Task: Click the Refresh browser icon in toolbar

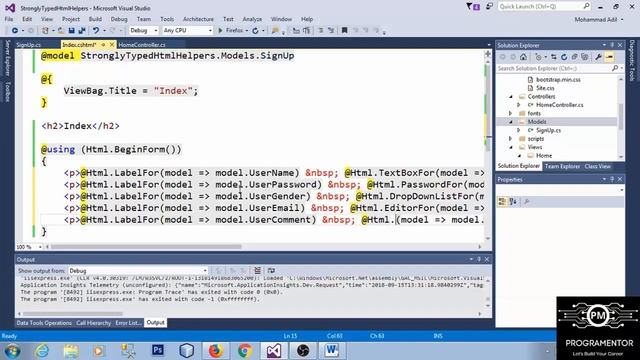Action: pyautogui.click(x=256, y=31)
